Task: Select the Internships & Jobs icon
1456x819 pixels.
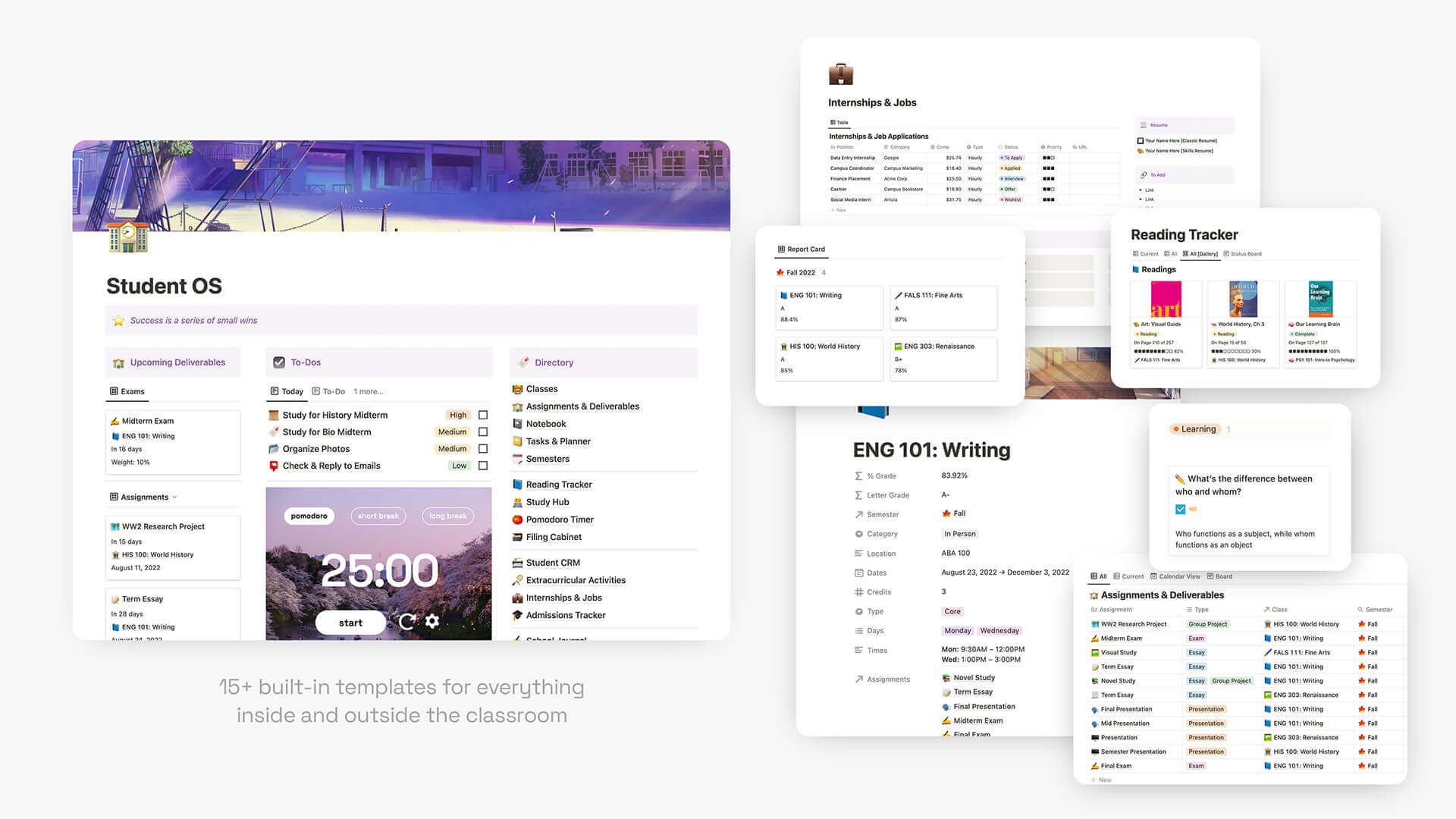Action: coord(840,74)
